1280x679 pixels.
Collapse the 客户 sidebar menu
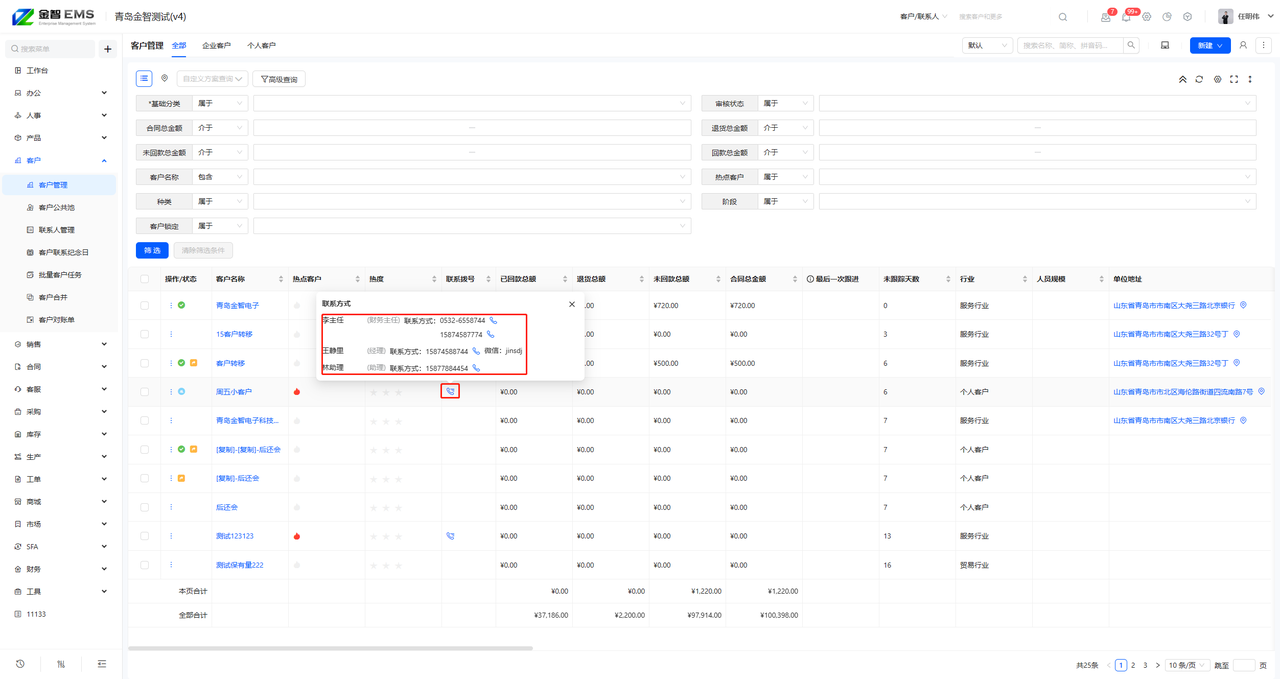[x=59, y=160]
